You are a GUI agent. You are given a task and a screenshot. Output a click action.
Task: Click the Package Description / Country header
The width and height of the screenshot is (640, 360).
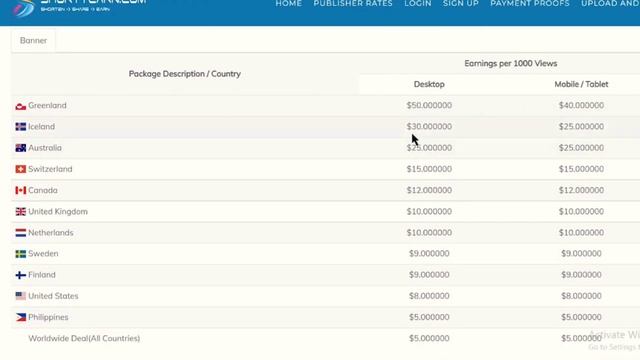click(184, 74)
